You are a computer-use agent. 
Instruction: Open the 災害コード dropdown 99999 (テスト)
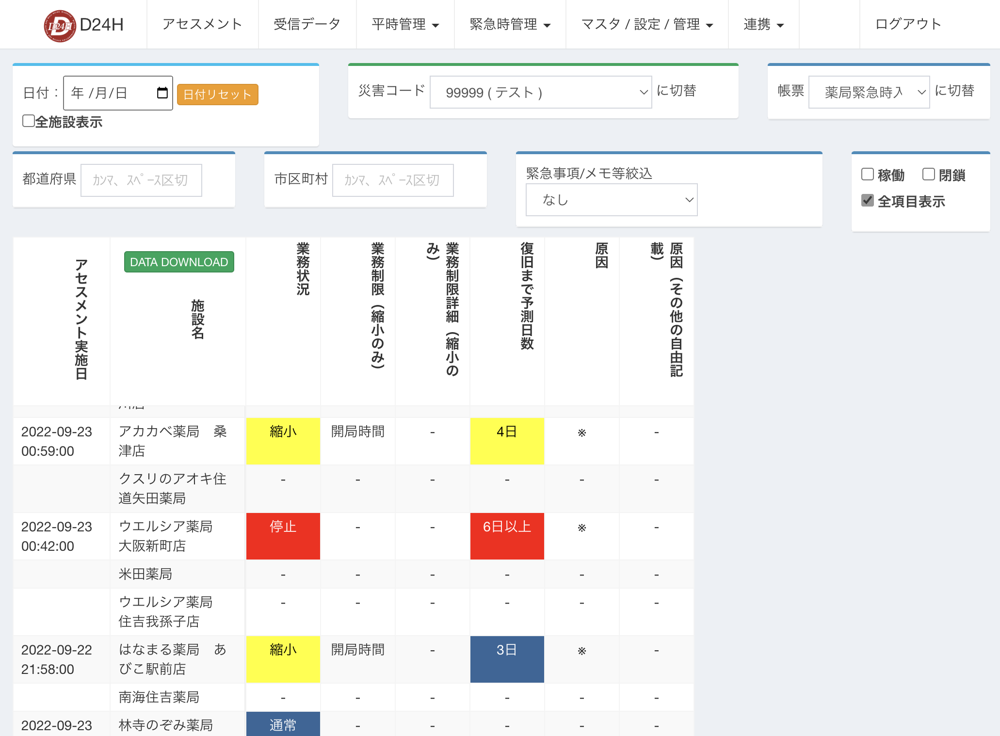point(541,92)
